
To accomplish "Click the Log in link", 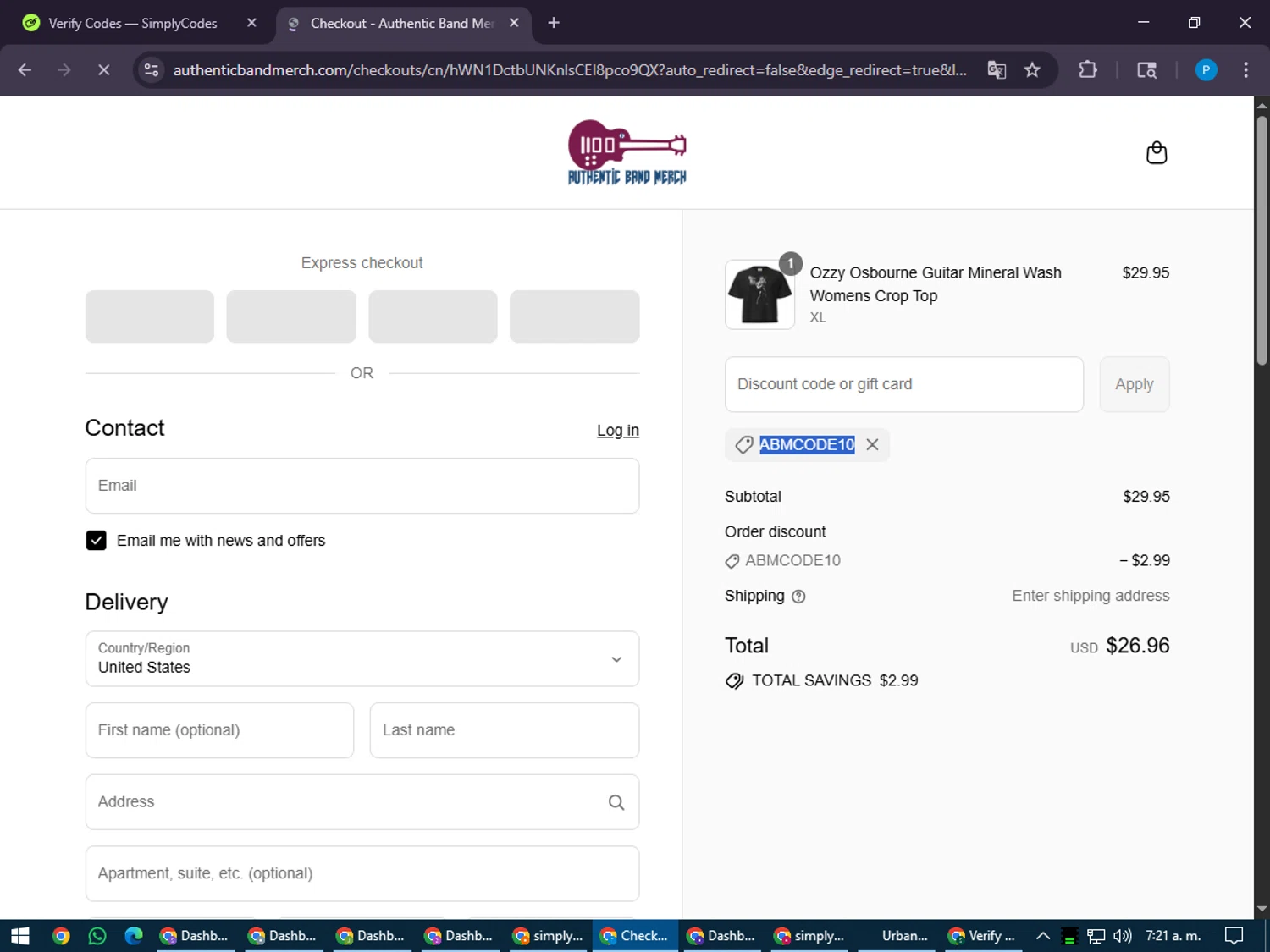I will point(618,431).
